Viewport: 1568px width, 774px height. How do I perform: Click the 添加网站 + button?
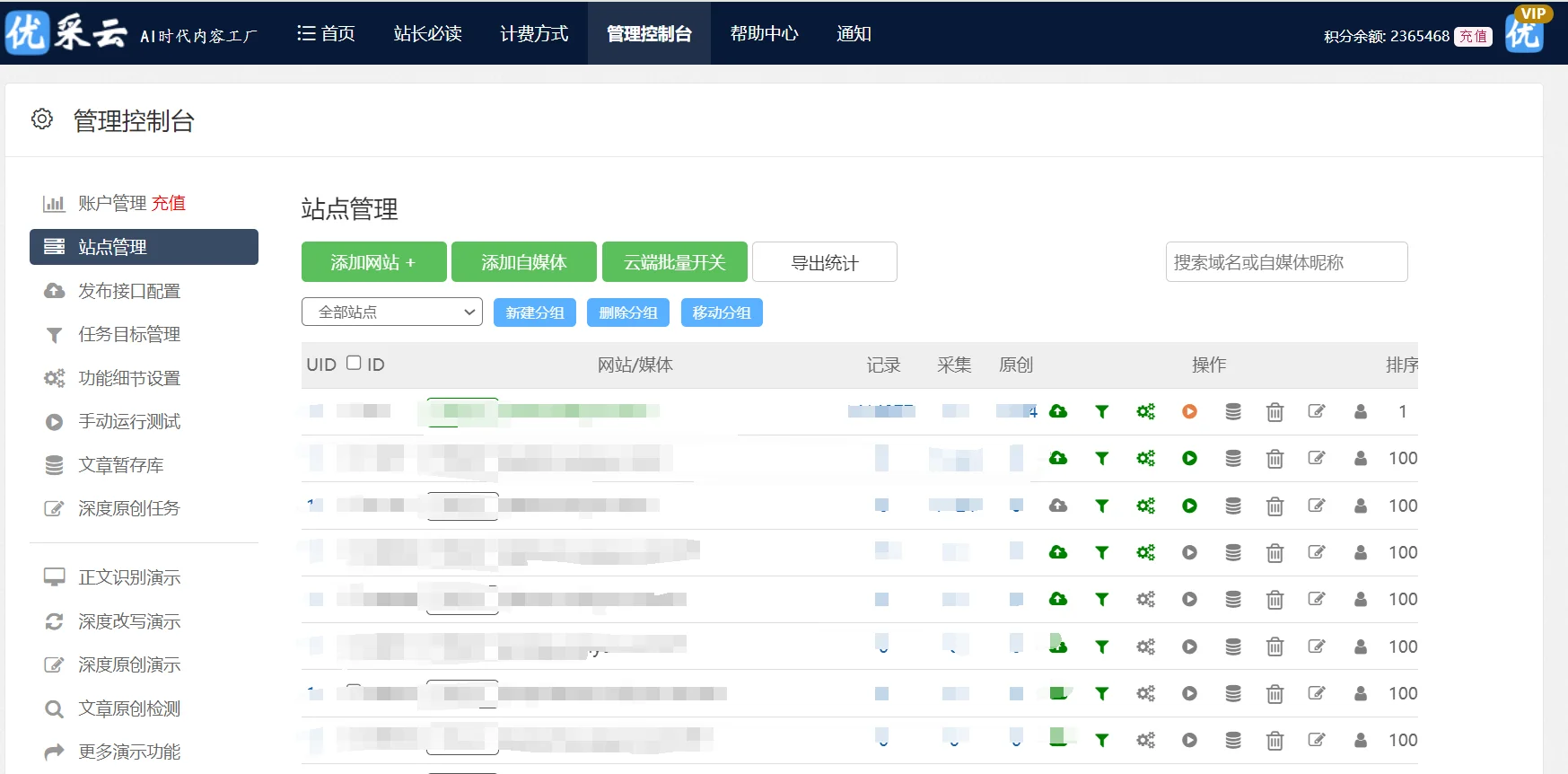[373, 262]
